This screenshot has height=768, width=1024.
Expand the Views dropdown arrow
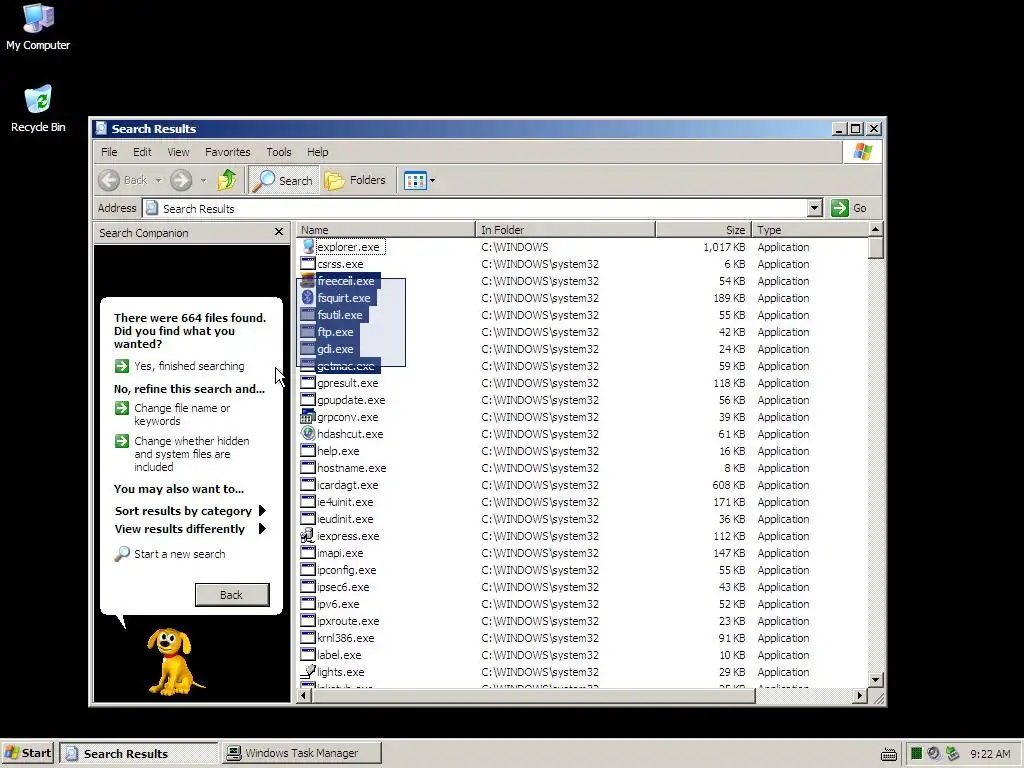(432, 181)
